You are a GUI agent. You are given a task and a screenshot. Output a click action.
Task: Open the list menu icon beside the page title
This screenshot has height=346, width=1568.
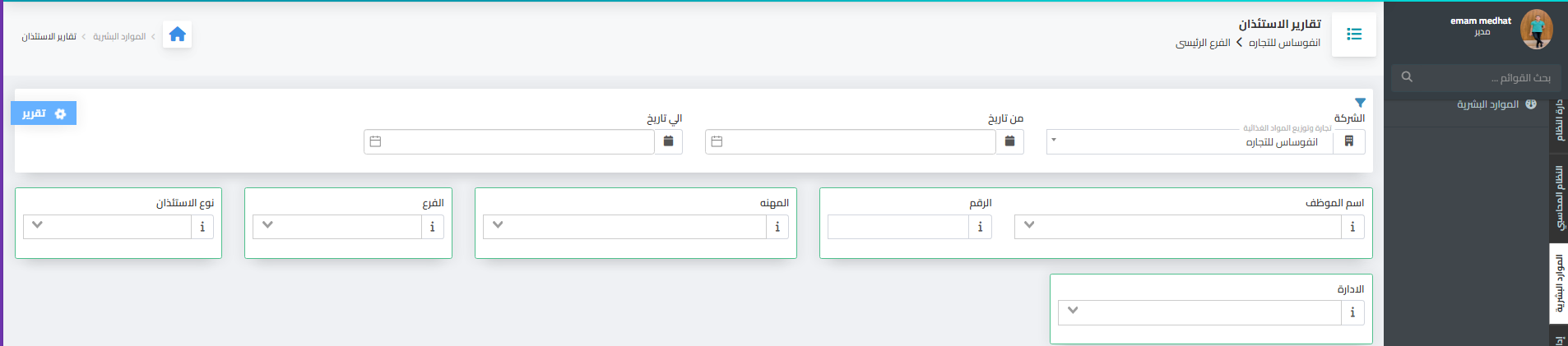point(1354,35)
